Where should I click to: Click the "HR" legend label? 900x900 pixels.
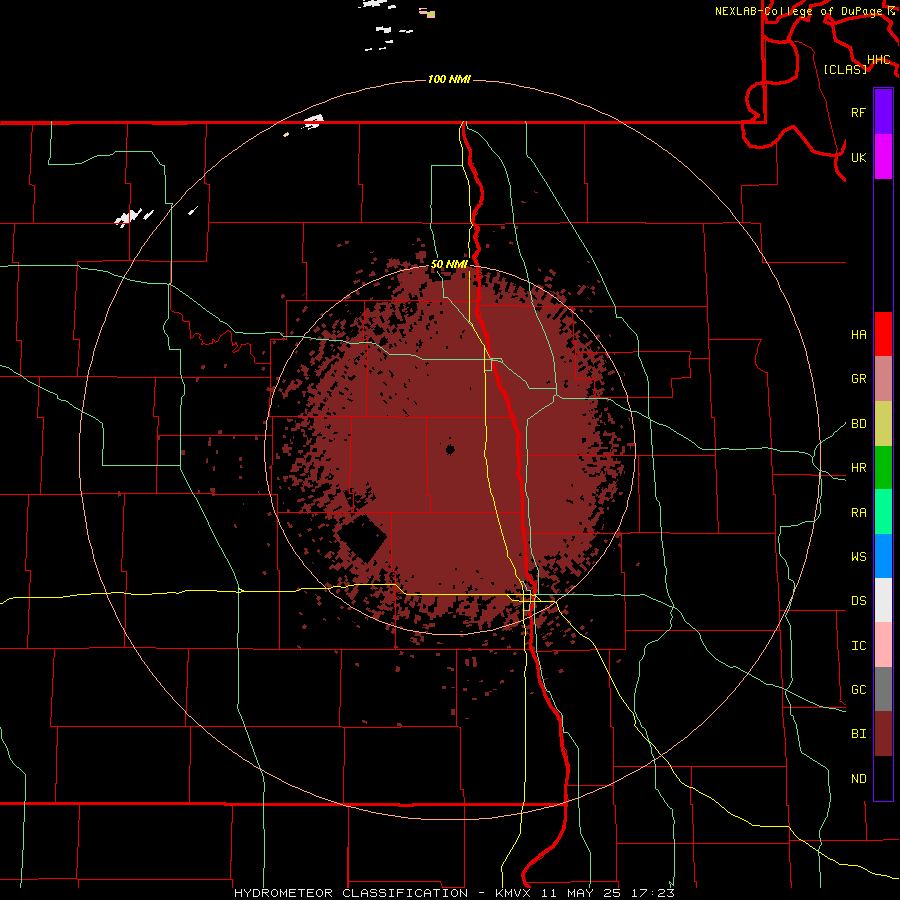point(858,468)
